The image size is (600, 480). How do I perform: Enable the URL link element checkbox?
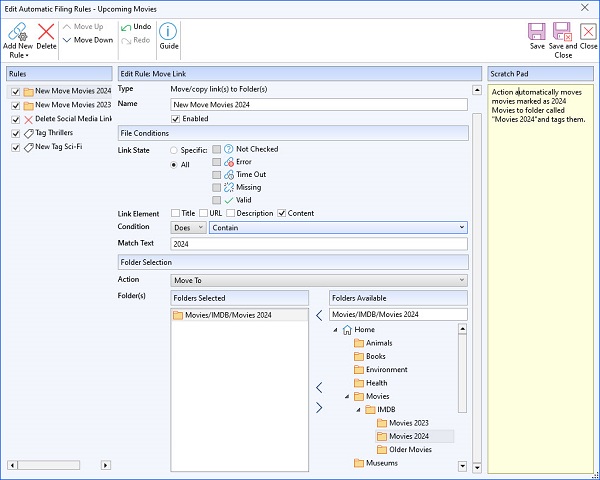[x=204, y=213]
